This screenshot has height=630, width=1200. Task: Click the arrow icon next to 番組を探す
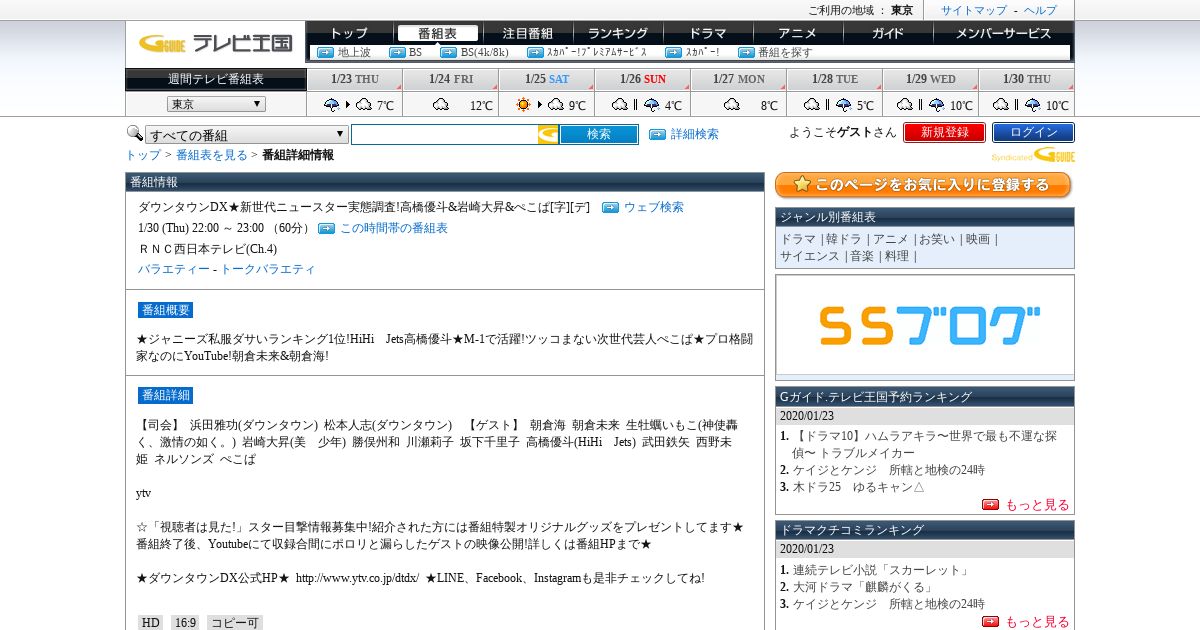tap(746, 52)
